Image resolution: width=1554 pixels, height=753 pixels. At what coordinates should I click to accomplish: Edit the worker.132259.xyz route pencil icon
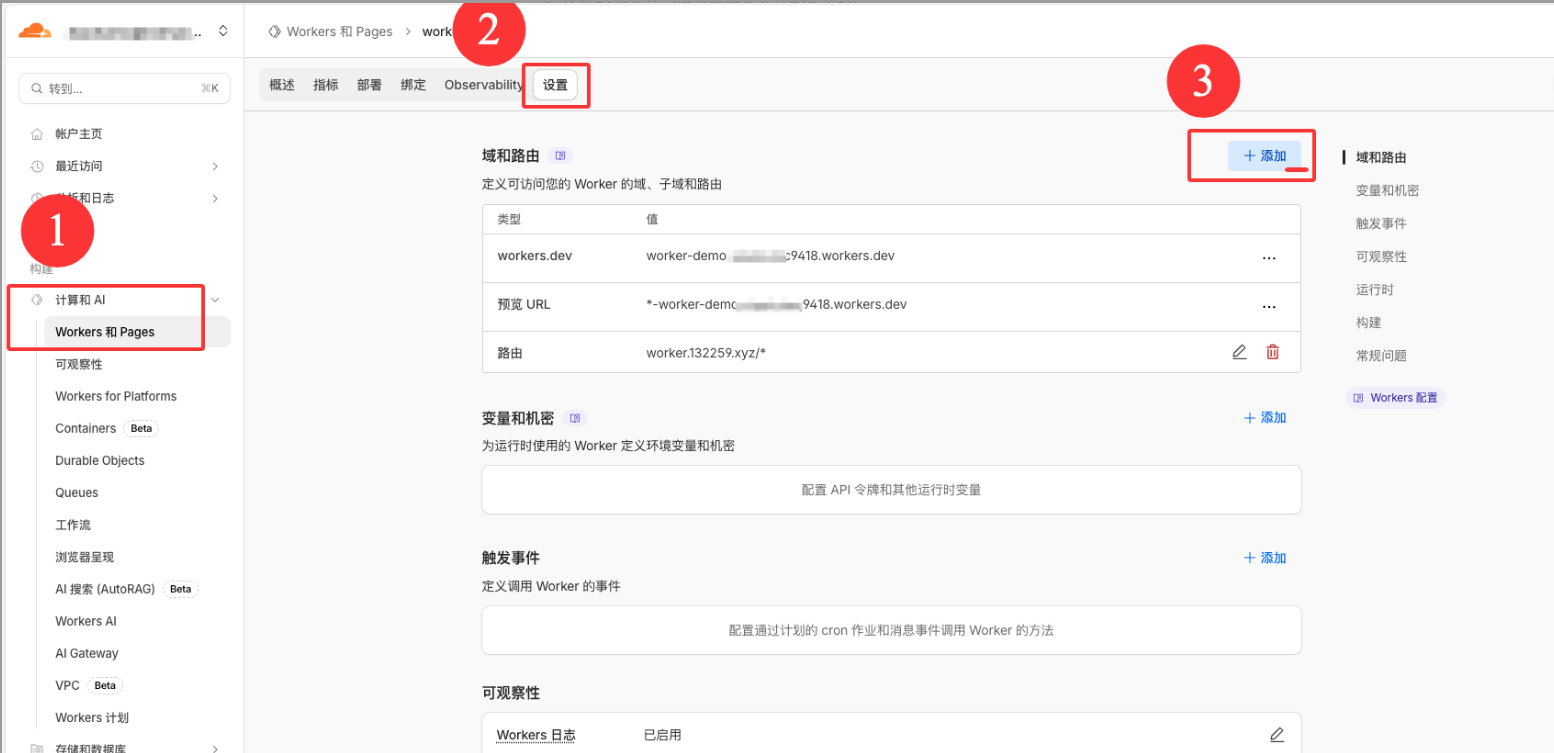[1239, 352]
